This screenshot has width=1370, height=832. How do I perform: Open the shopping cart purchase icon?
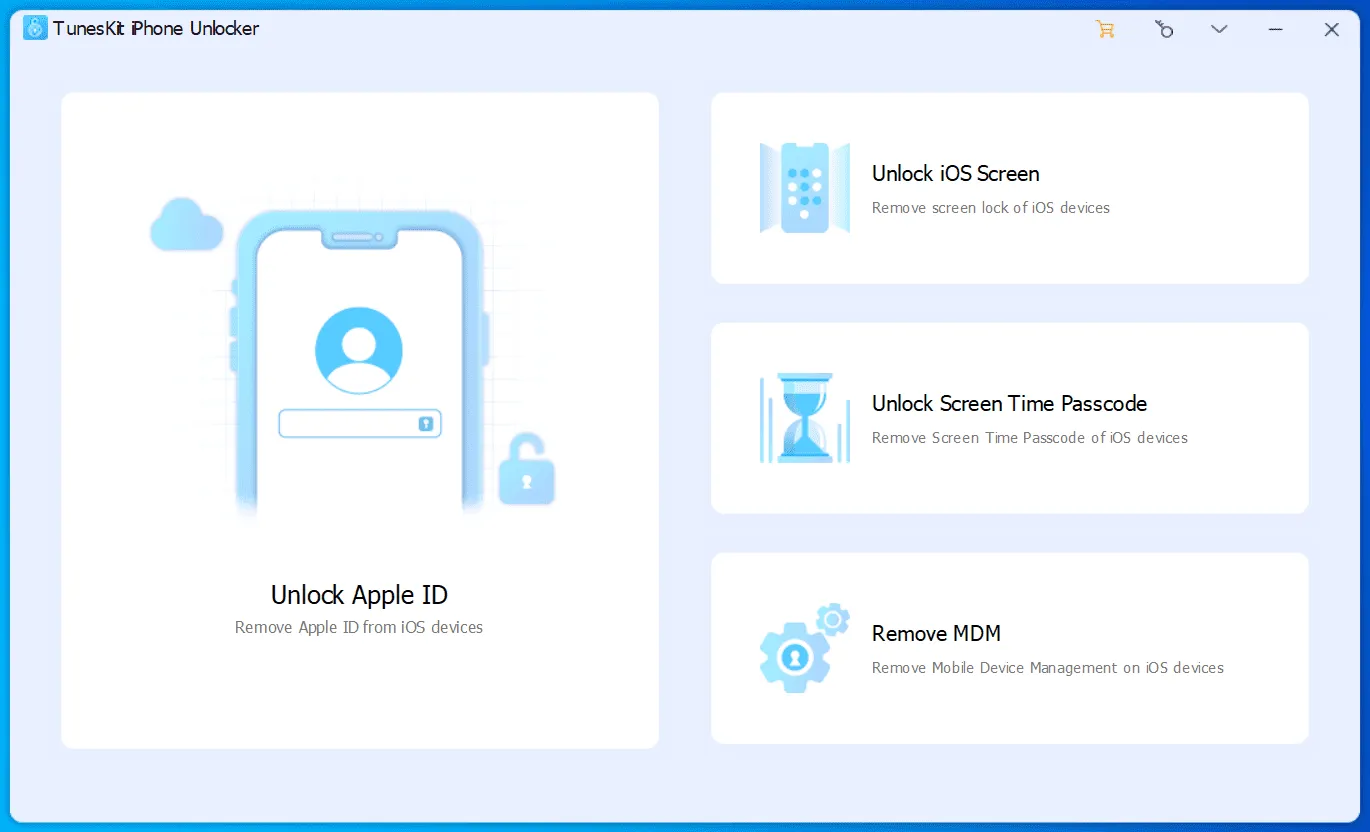tap(1105, 29)
